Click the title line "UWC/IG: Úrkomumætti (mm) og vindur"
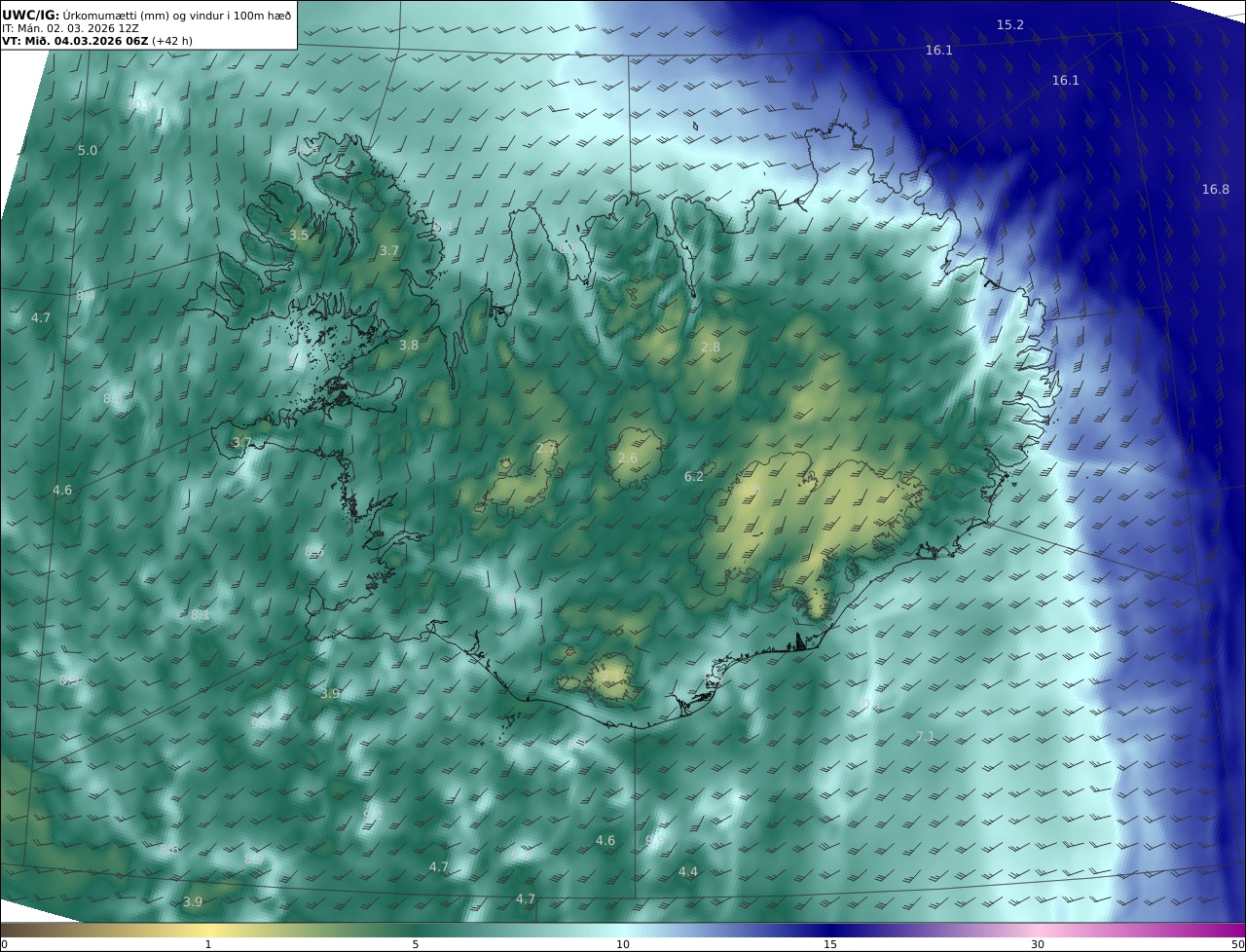The width and height of the screenshot is (1246, 952). [x=146, y=15]
